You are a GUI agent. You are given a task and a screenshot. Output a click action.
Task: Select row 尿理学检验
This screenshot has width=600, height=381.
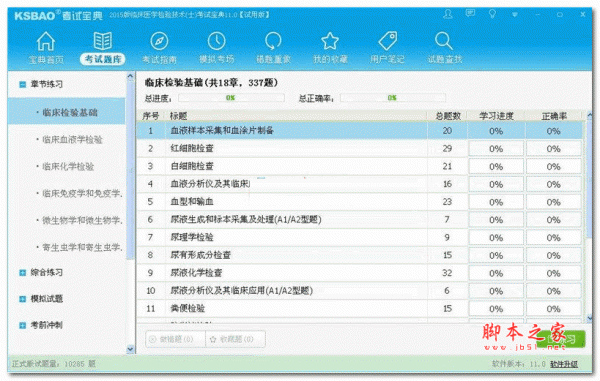tap(360, 238)
